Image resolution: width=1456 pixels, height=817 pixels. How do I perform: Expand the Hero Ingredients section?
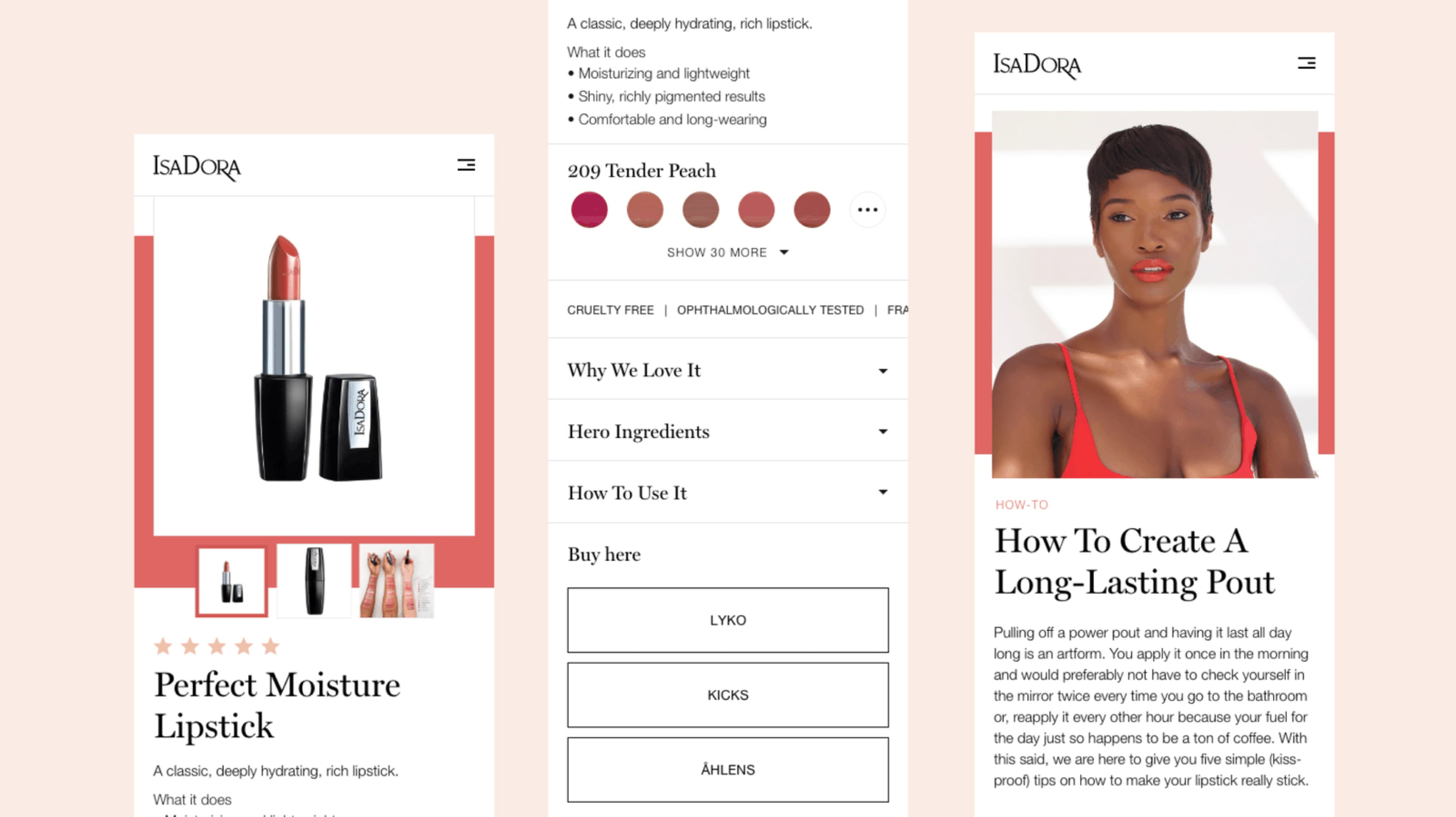(x=728, y=431)
